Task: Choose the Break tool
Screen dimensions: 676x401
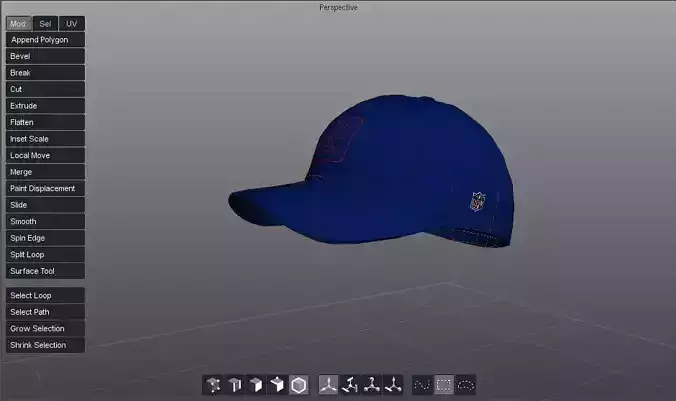Action: tap(45, 73)
